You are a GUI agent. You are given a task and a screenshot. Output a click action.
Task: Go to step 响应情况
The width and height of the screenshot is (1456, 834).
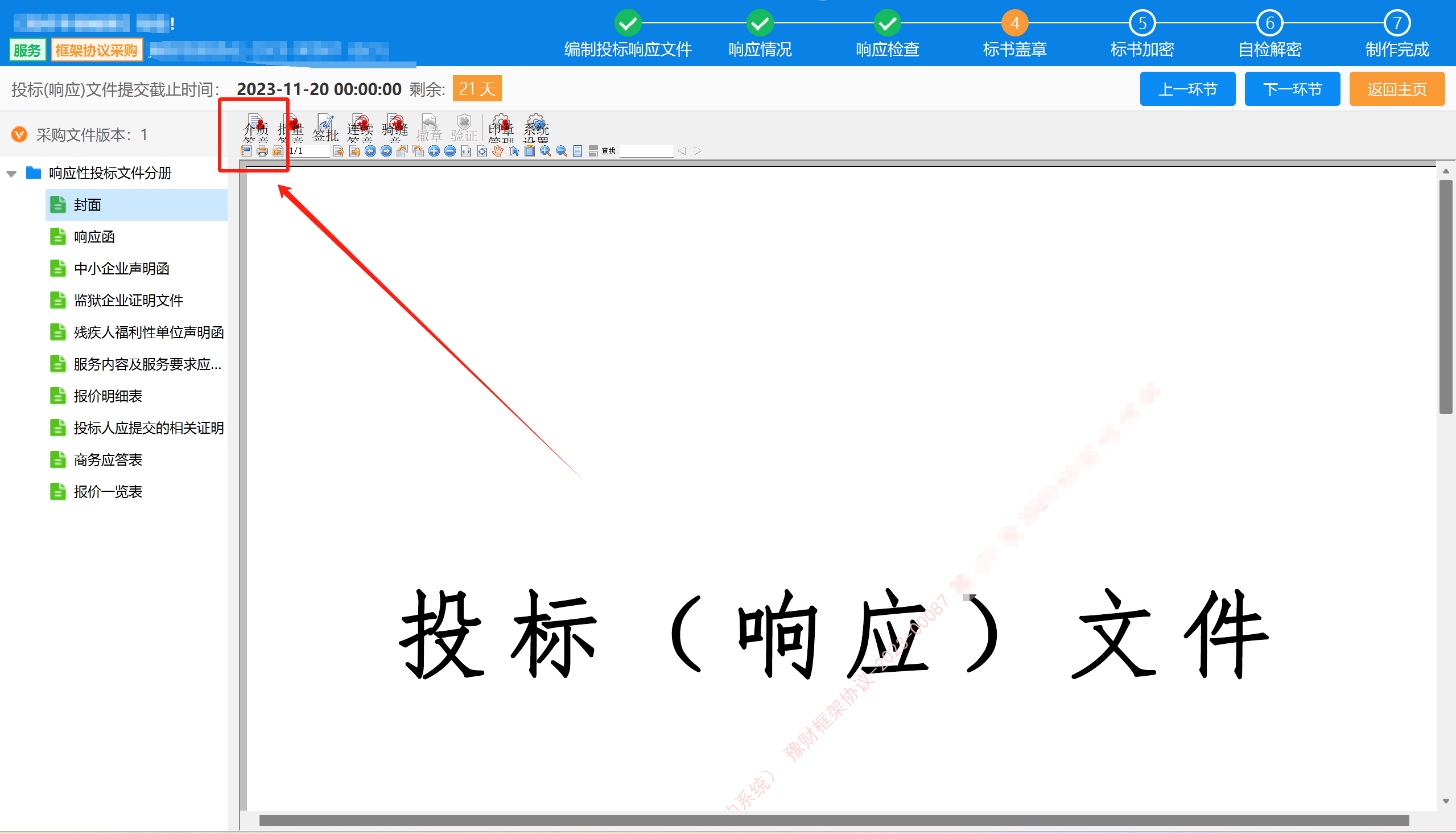coord(760,34)
